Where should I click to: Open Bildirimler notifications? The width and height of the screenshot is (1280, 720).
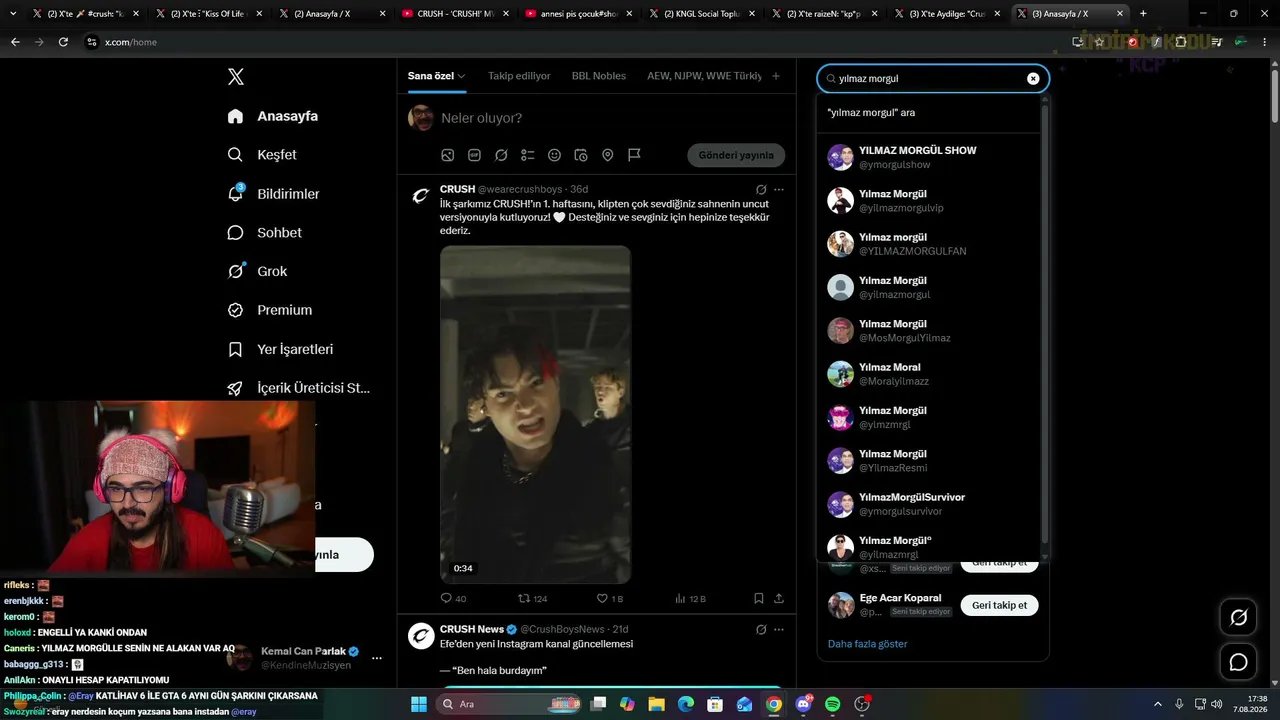[273, 194]
